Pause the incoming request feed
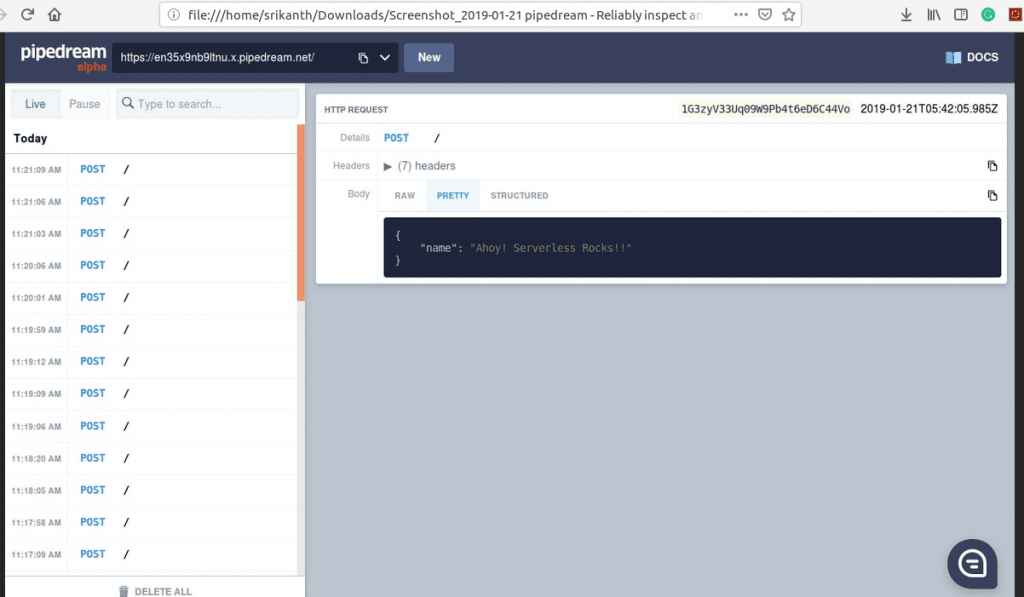 point(84,104)
